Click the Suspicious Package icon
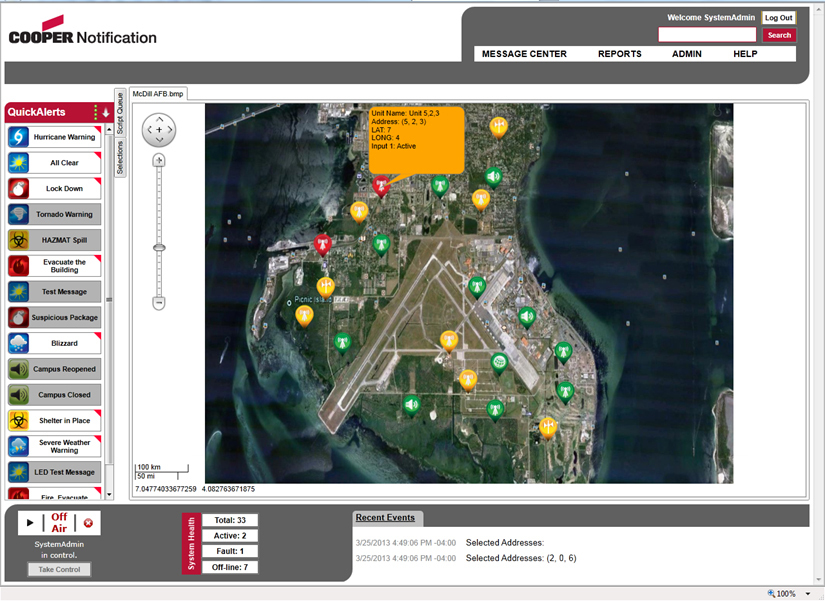The height and width of the screenshot is (601, 825). [18, 317]
